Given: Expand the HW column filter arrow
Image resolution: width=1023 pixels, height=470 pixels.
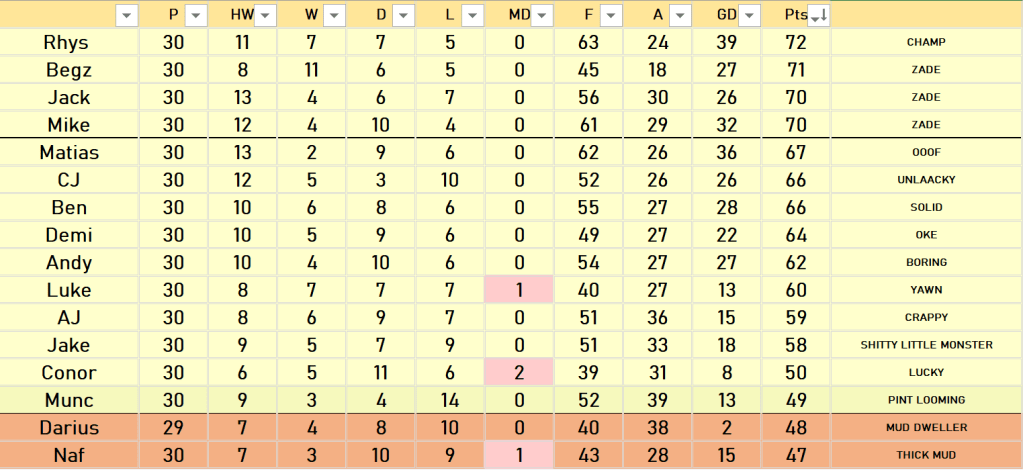Looking at the screenshot, I should click(265, 15).
